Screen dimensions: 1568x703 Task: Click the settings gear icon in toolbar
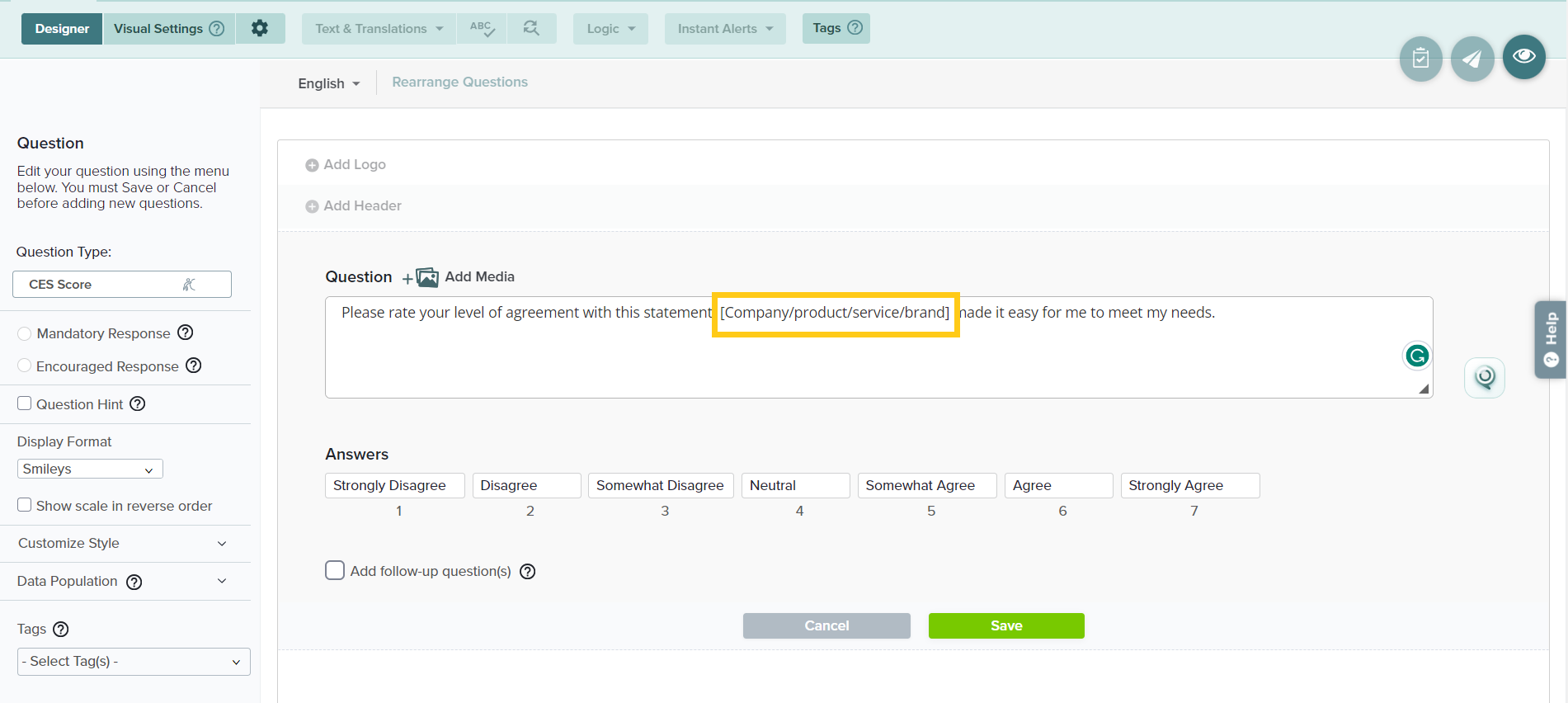point(260,29)
